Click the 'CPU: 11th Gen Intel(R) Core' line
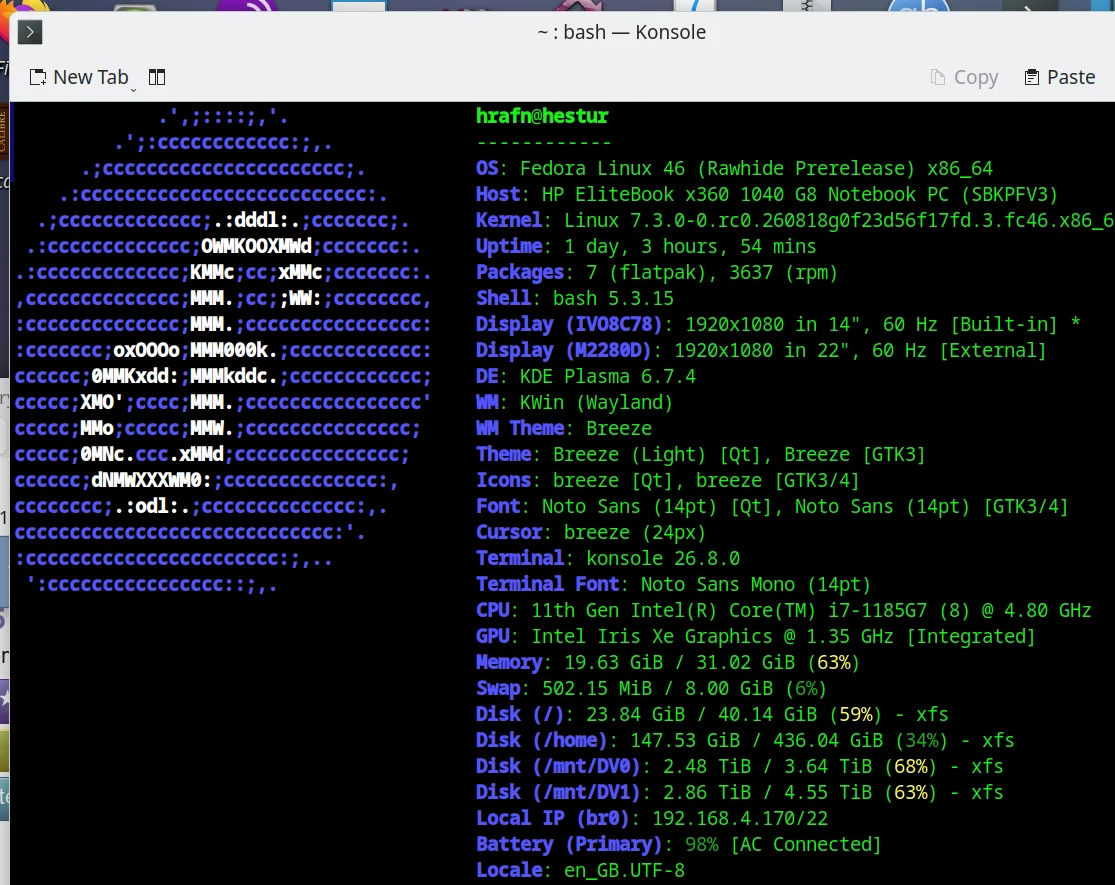This screenshot has width=1115, height=885. 784,610
